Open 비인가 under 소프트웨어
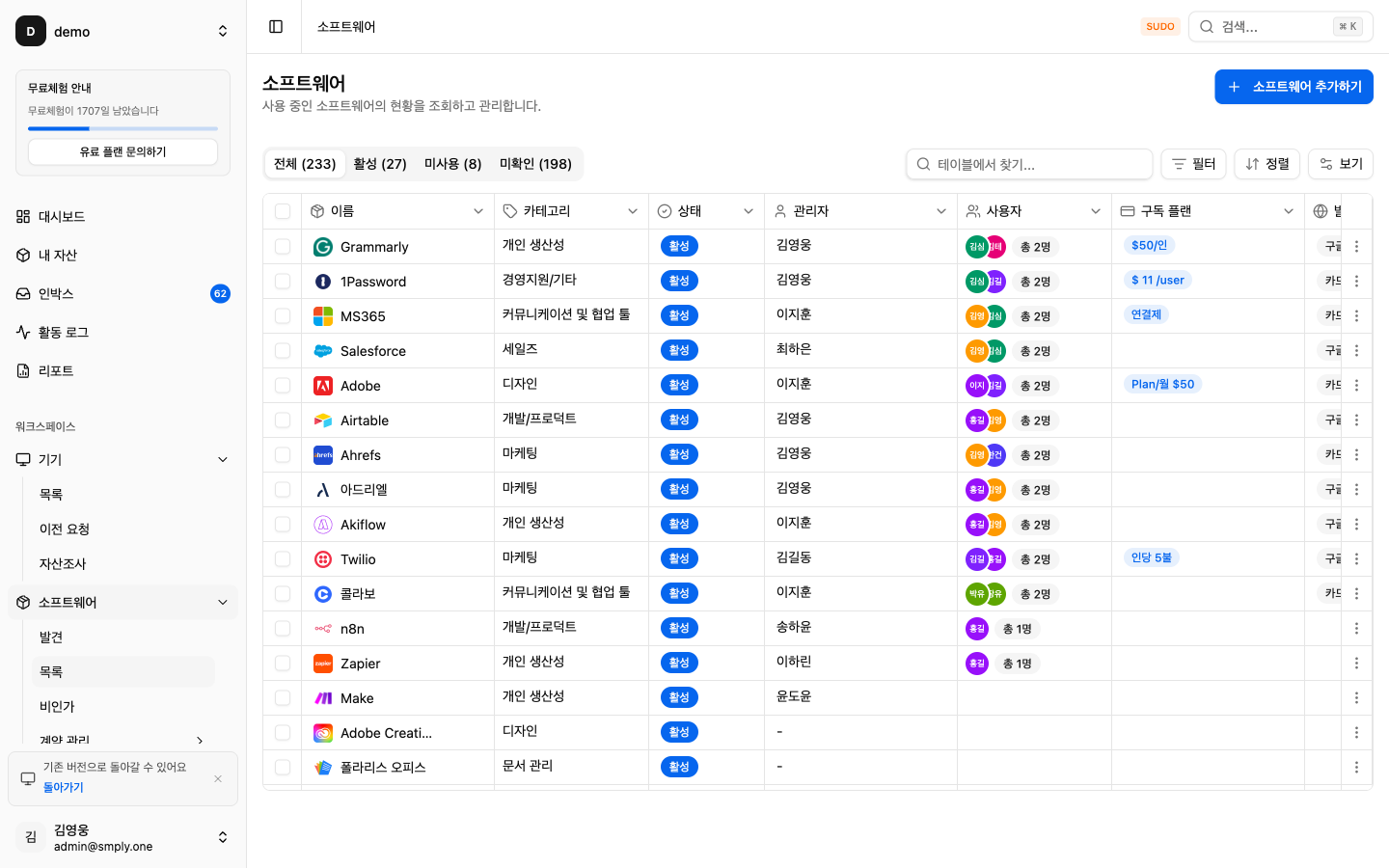The width and height of the screenshot is (1389, 868). pyautogui.click(x=123, y=706)
